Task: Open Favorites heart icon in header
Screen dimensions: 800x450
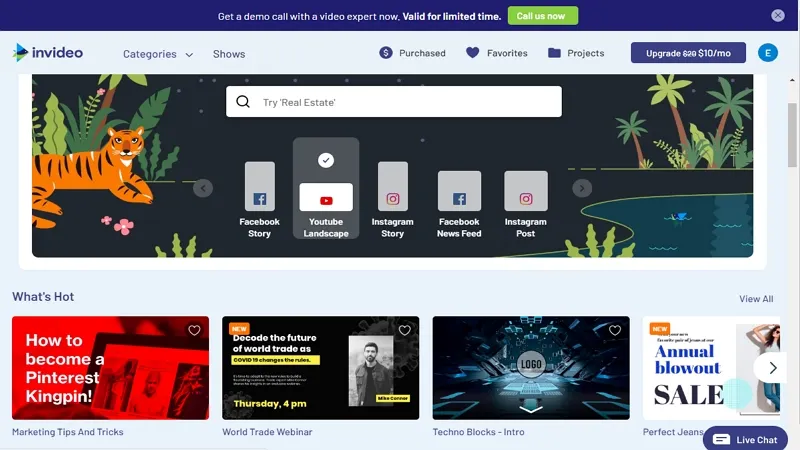Action: pos(473,53)
